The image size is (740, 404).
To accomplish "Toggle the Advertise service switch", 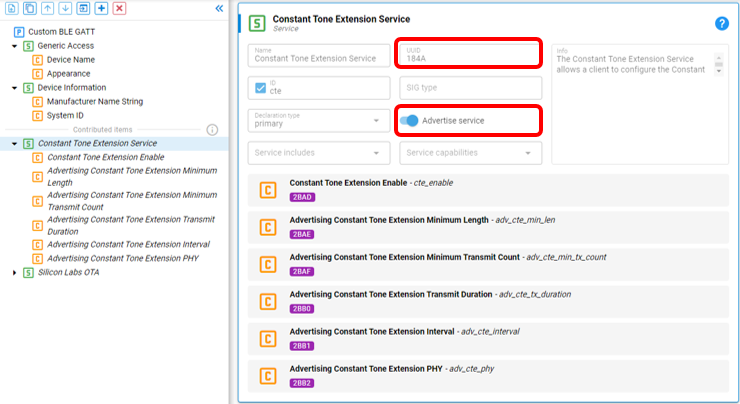I will coord(409,121).
